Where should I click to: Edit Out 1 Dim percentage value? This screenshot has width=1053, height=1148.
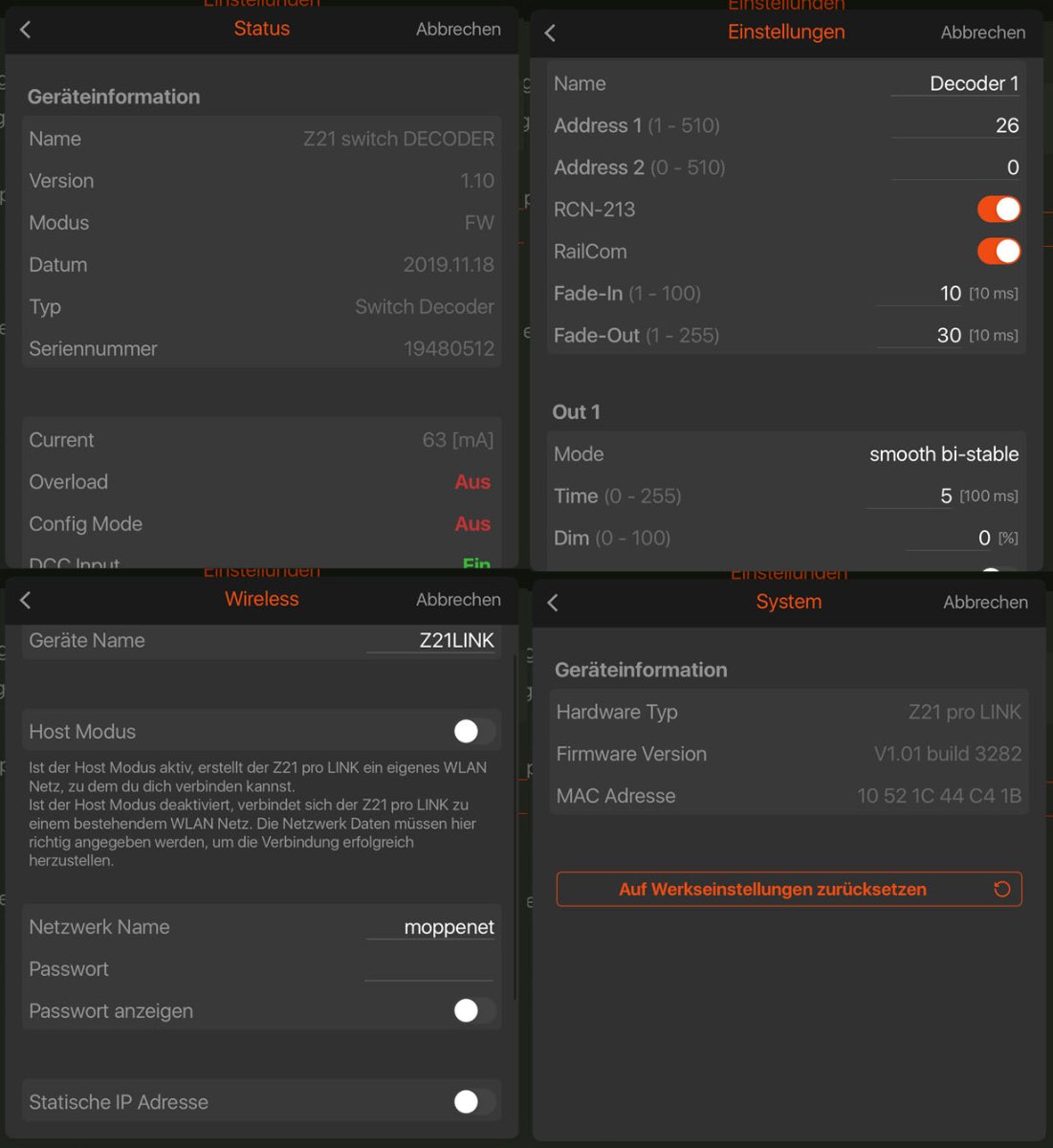(x=949, y=539)
